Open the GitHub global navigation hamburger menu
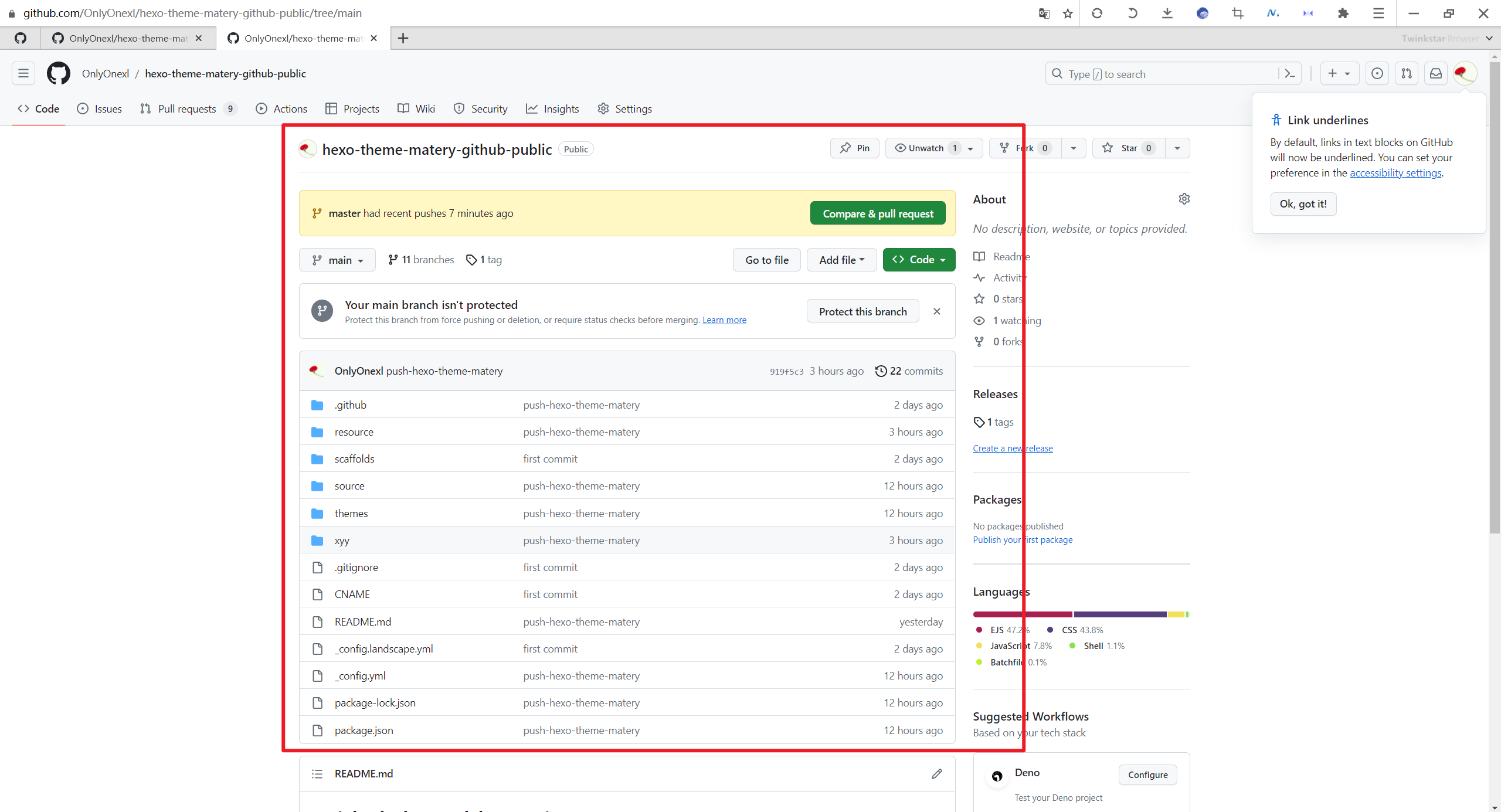This screenshot has height=812, width=1501. (23, 73)
